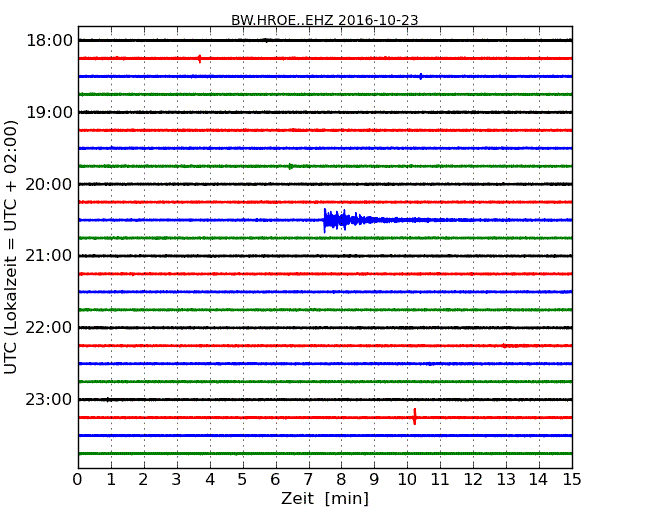Click the x-axis tick label 15
The width and height of the screenshot is (650, 520).
(x=572, y=479)
